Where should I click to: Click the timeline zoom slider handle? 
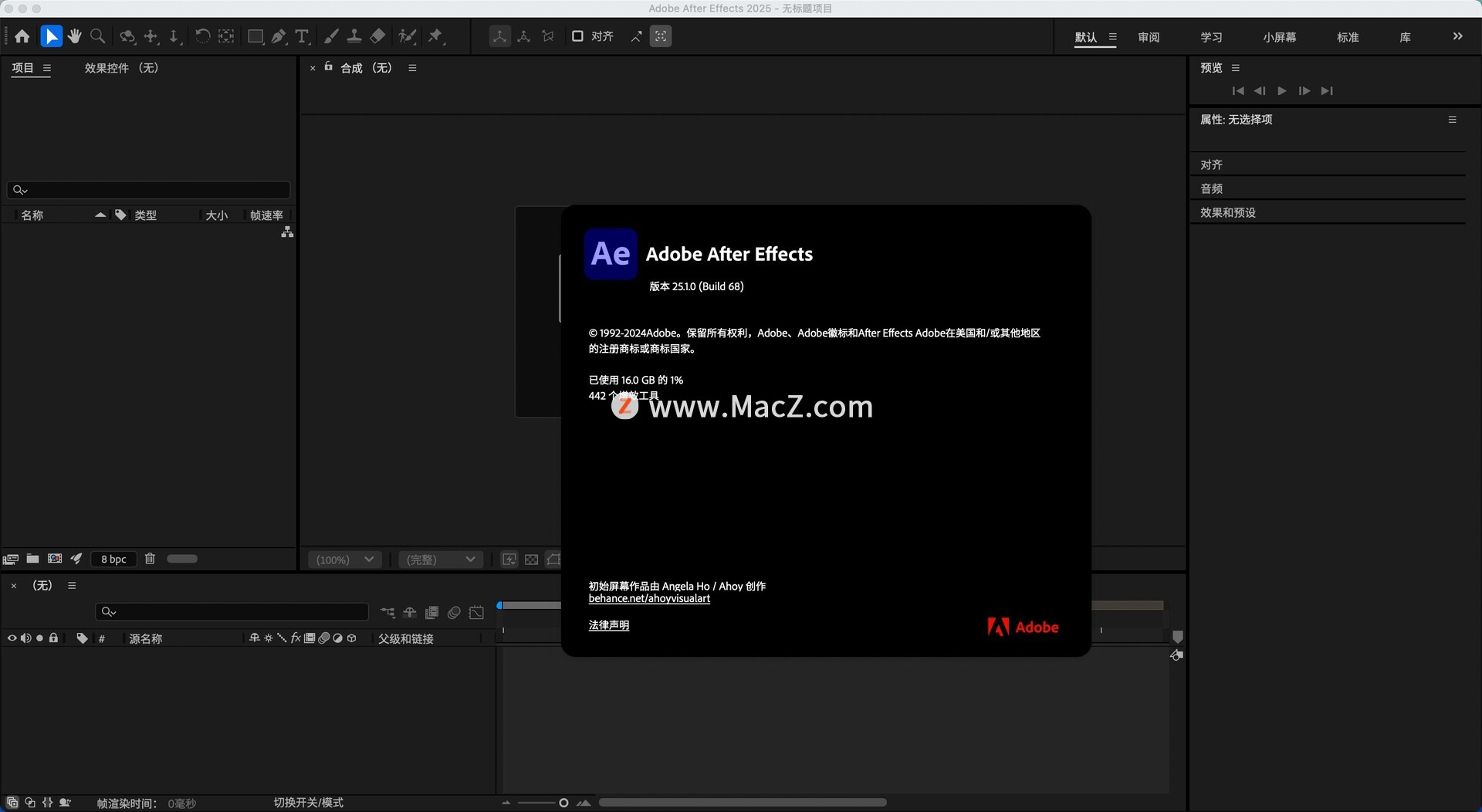563,803
